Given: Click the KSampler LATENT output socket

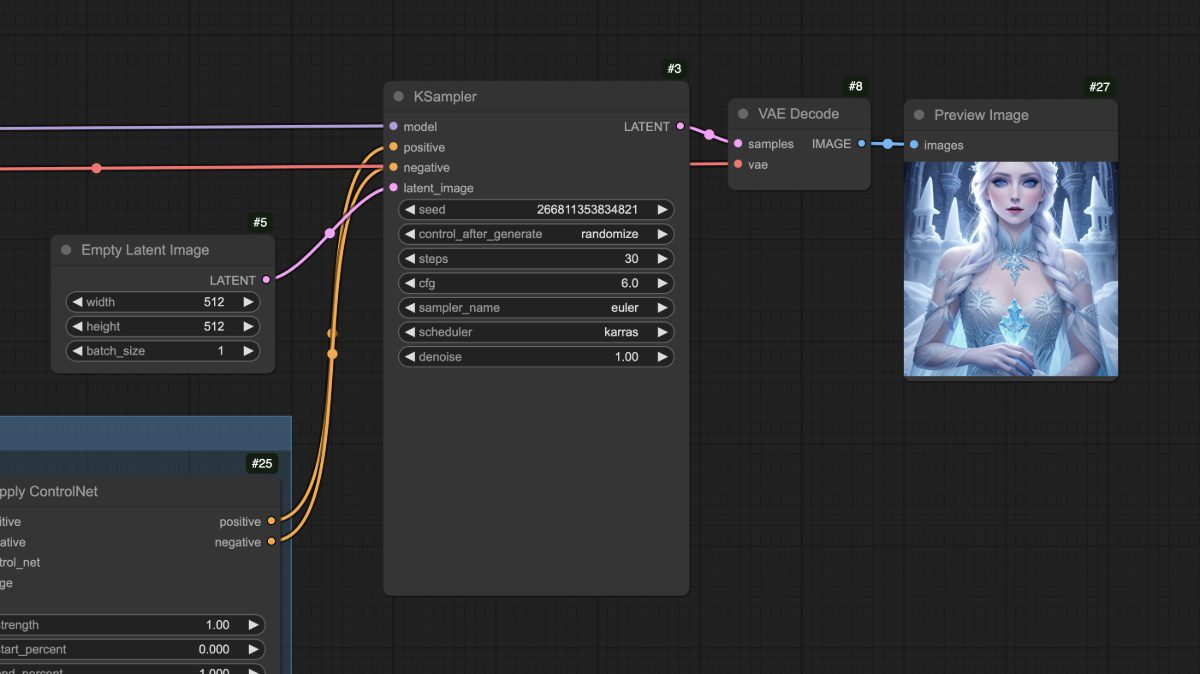Looking at the screenshot, I should point(680,127).
